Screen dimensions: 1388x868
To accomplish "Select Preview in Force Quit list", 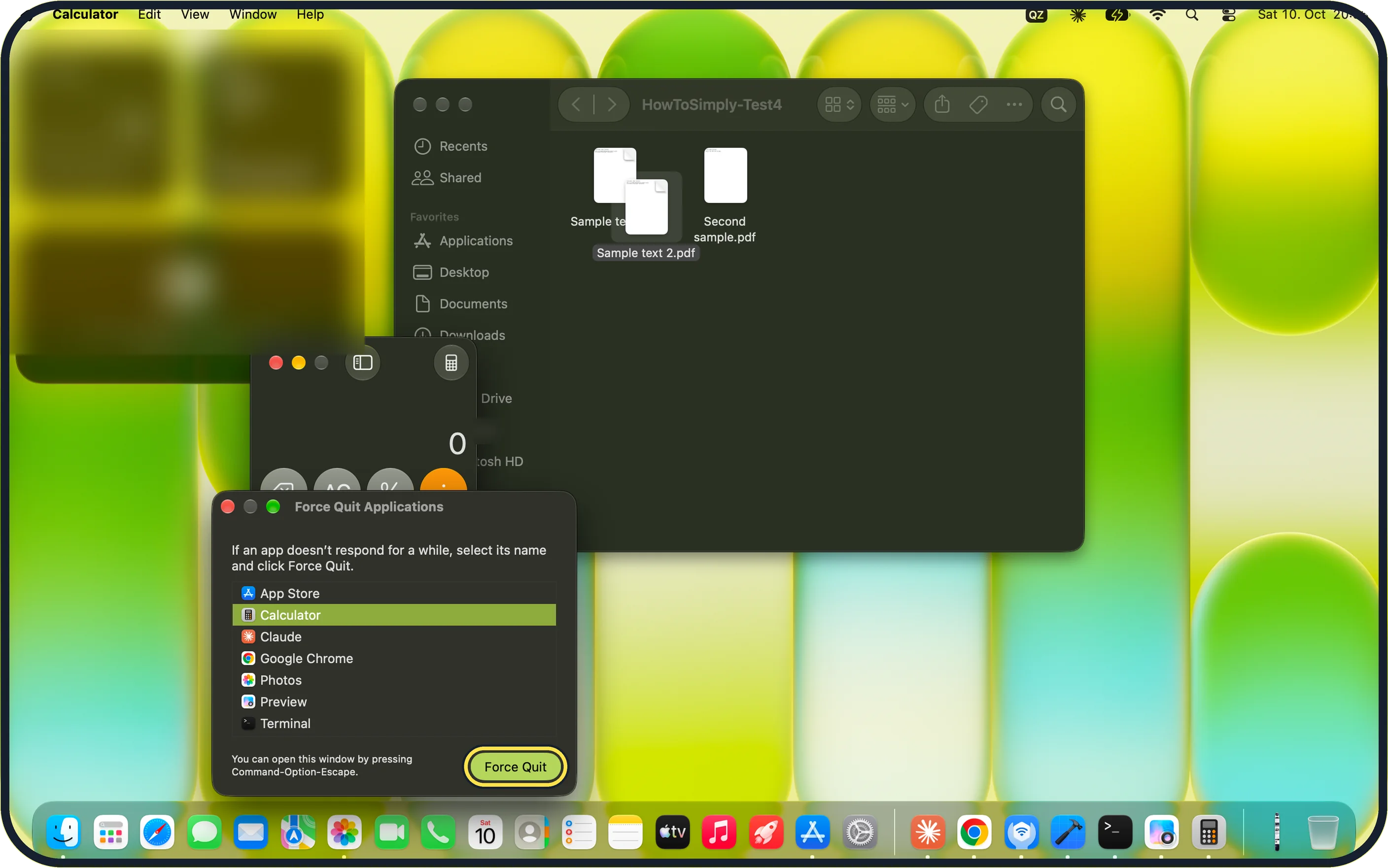I will (394, 701).
